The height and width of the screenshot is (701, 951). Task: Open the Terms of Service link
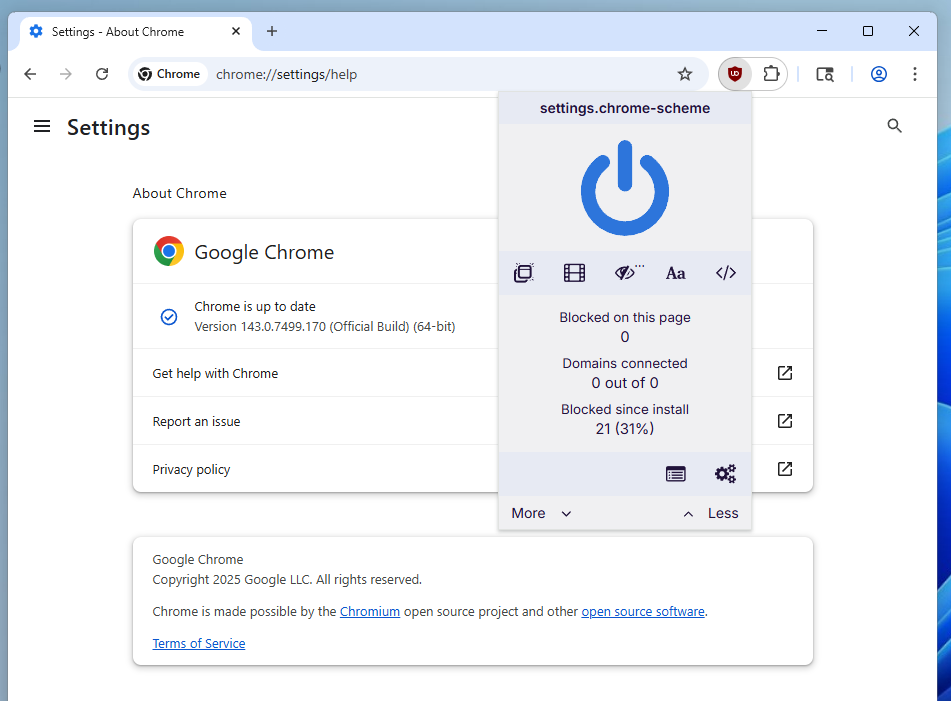198,643
